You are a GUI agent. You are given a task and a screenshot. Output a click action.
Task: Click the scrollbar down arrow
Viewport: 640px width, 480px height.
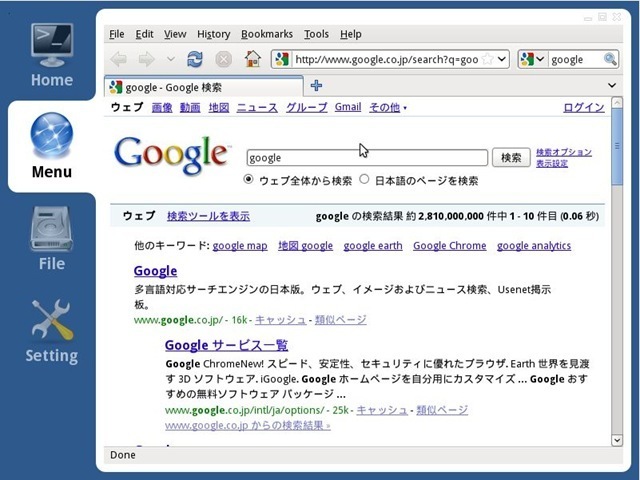coord(617,440)
